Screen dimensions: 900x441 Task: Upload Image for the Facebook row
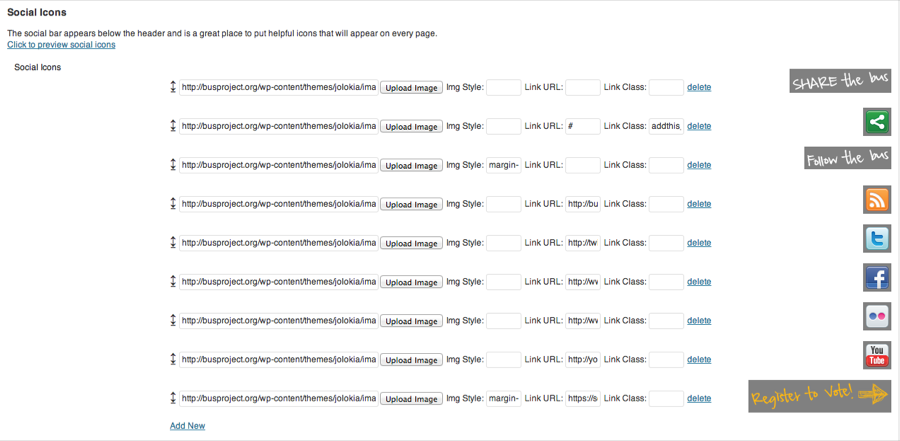[412, 283]
